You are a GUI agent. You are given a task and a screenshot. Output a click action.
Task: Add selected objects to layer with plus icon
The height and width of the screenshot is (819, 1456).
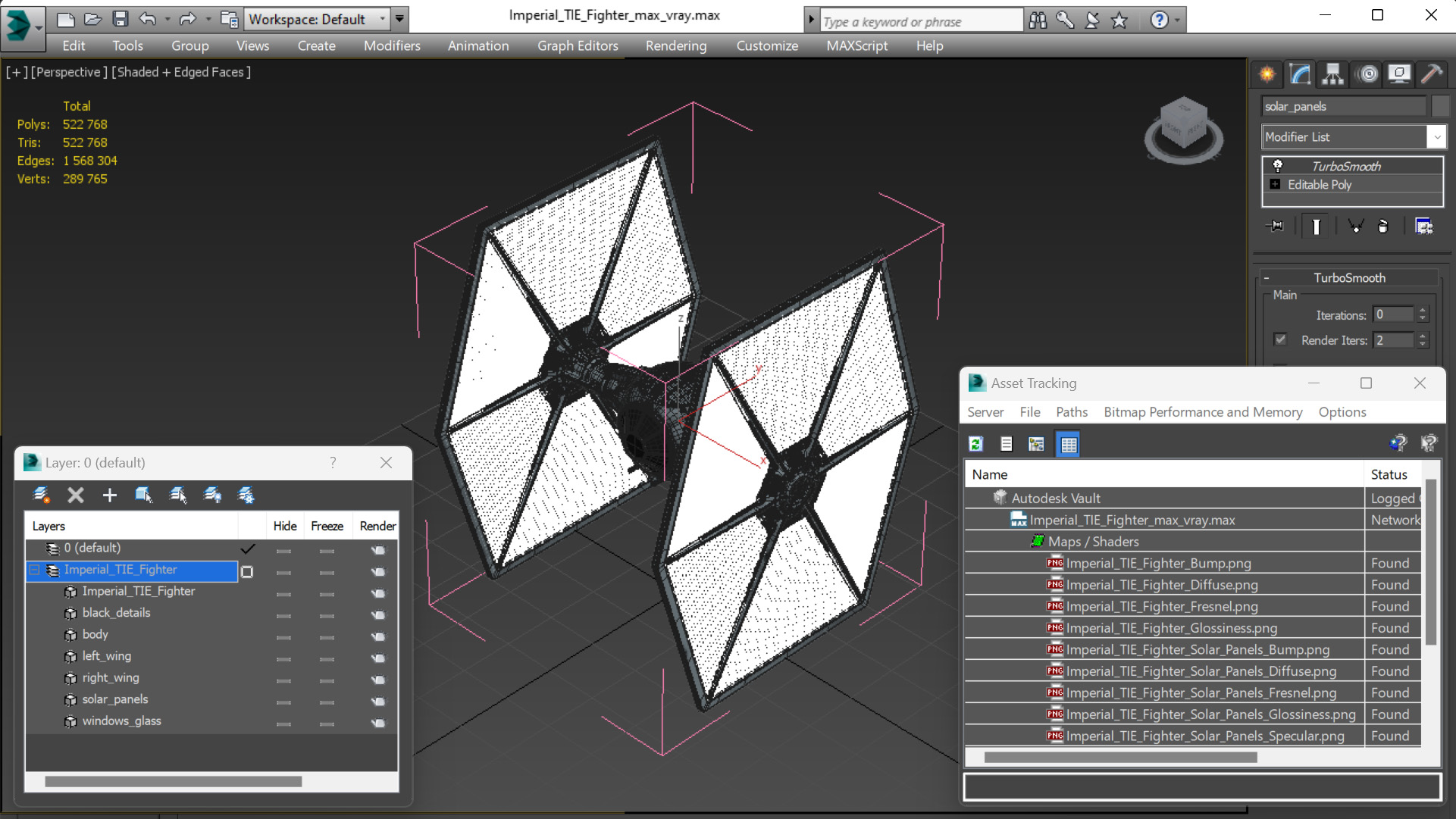pos(110,495)
